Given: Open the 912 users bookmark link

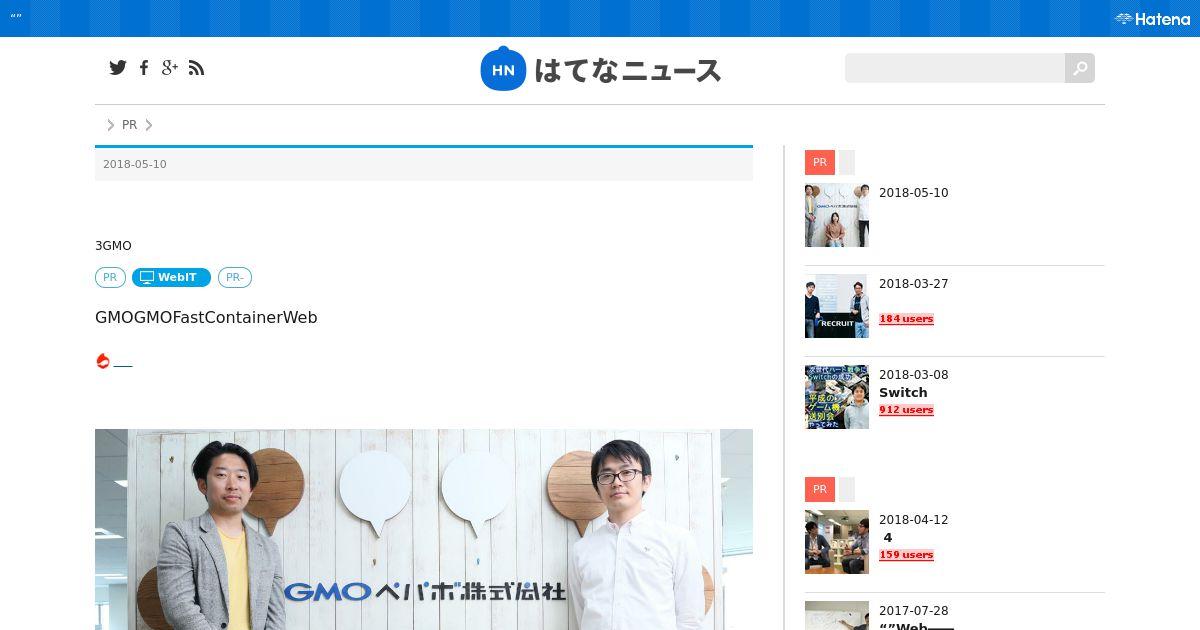Looking at the screenshot, I should 906,410.
